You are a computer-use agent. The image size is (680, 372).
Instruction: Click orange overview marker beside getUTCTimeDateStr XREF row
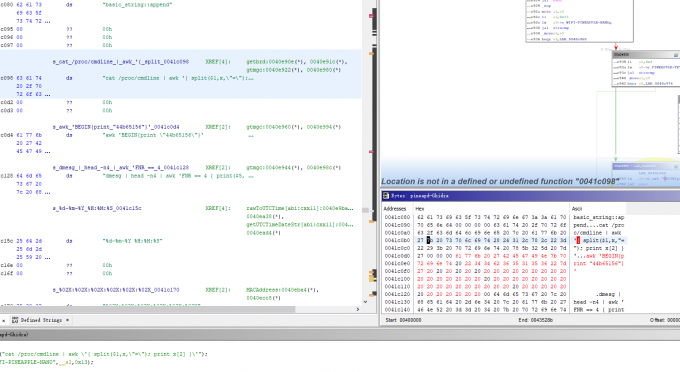click(371, 222)
